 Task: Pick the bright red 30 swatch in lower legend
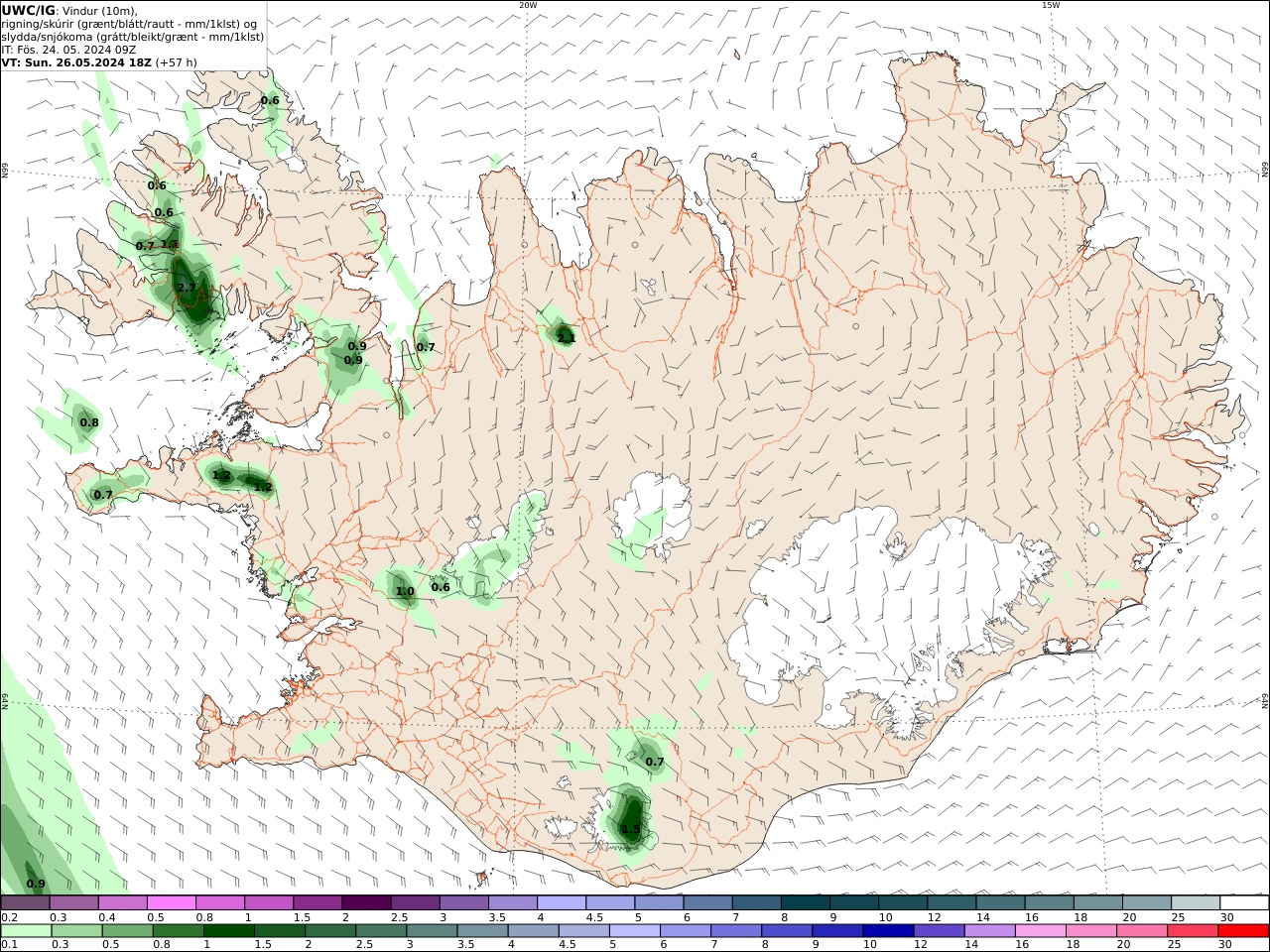(1242, 931)
